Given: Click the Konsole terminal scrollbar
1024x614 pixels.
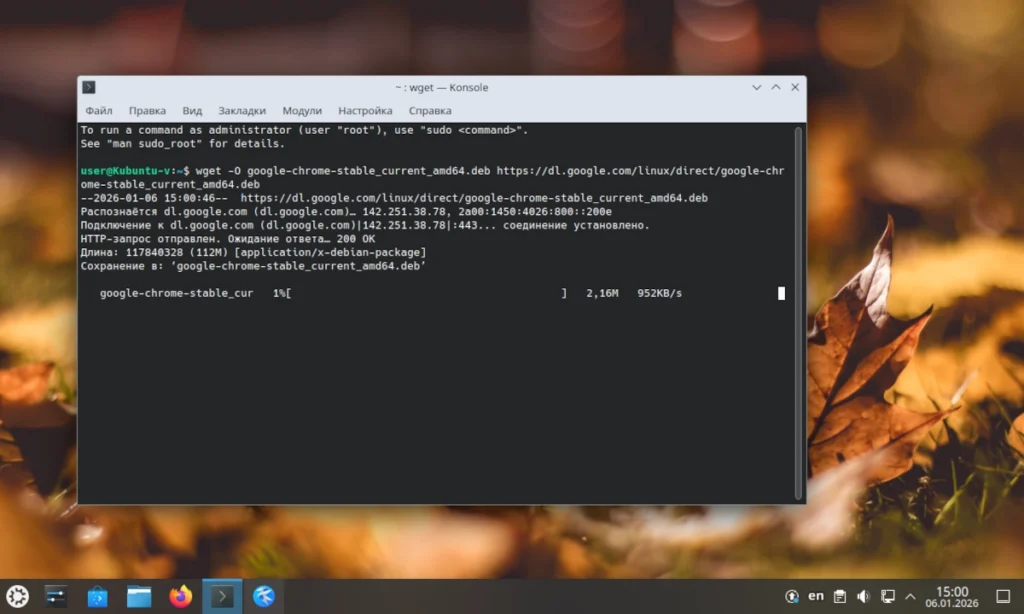Looking at the screenshot, I should (x=798, y=314).
